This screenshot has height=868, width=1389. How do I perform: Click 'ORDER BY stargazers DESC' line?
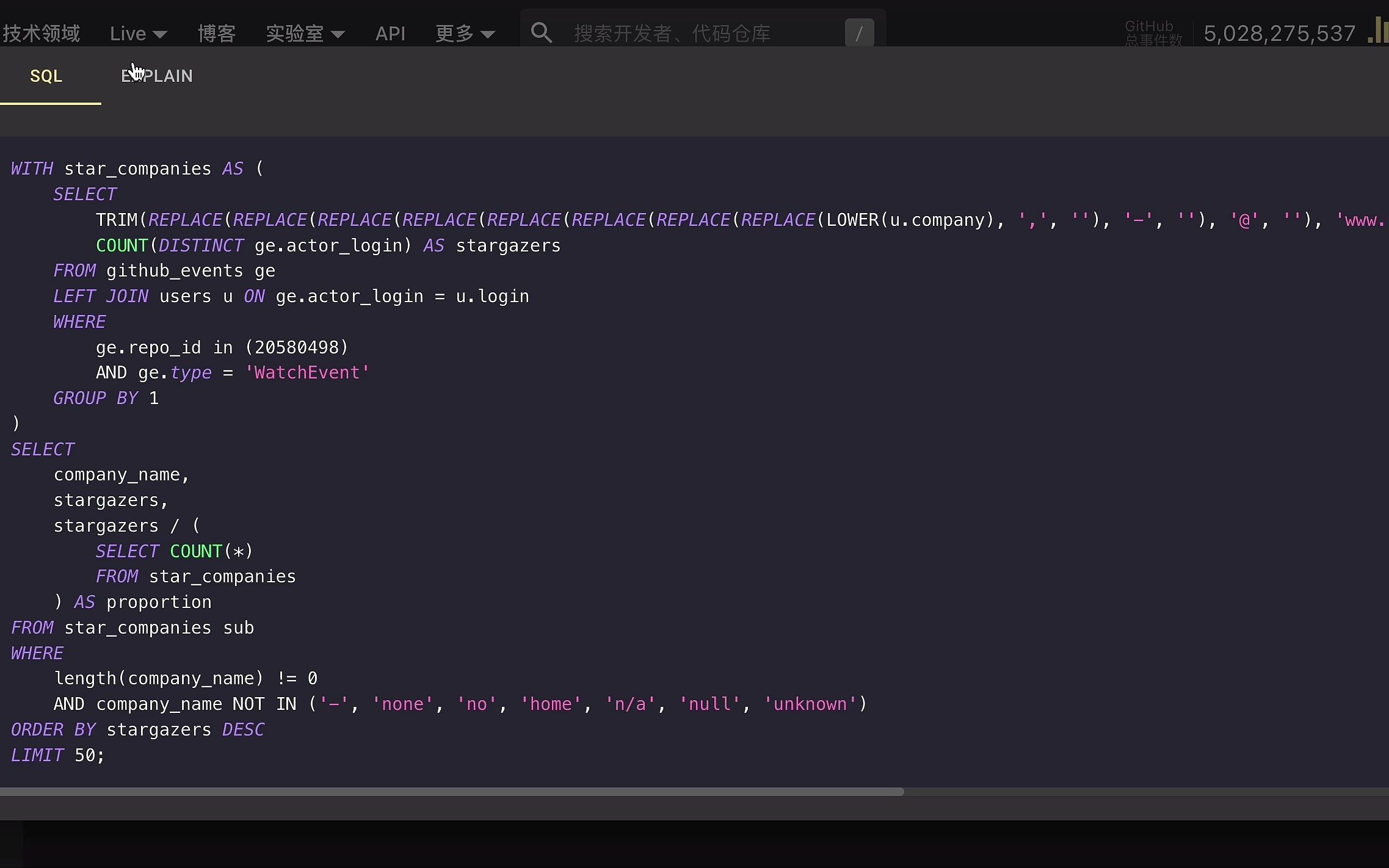tap(137, 729)
